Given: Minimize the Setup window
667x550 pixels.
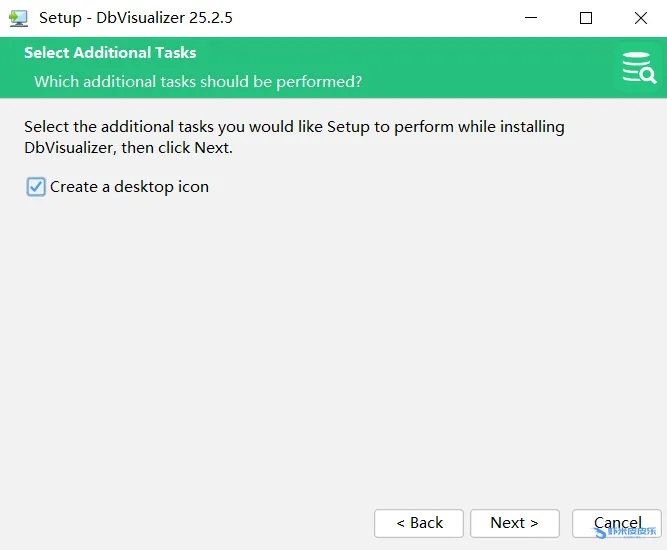Looking at the screenshot, I should (531, 18).
